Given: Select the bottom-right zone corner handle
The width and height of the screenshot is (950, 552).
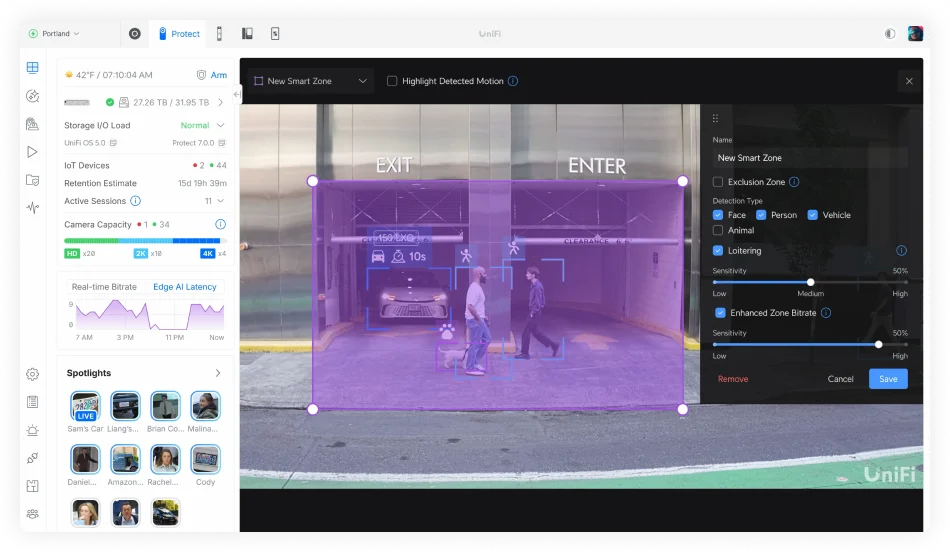Looking at the screenshot, I should [x=683, y=409].
